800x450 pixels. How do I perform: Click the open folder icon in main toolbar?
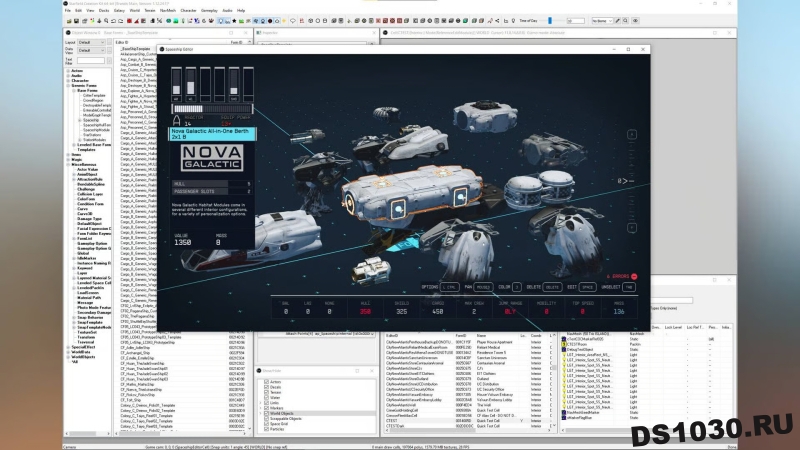click(69, 21)
